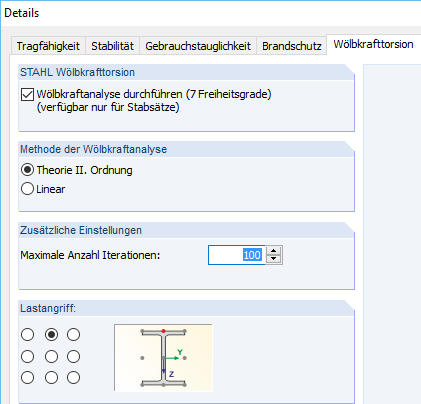
Task: Decrease maximum iterations with down arrow
Action: [274, 259]
